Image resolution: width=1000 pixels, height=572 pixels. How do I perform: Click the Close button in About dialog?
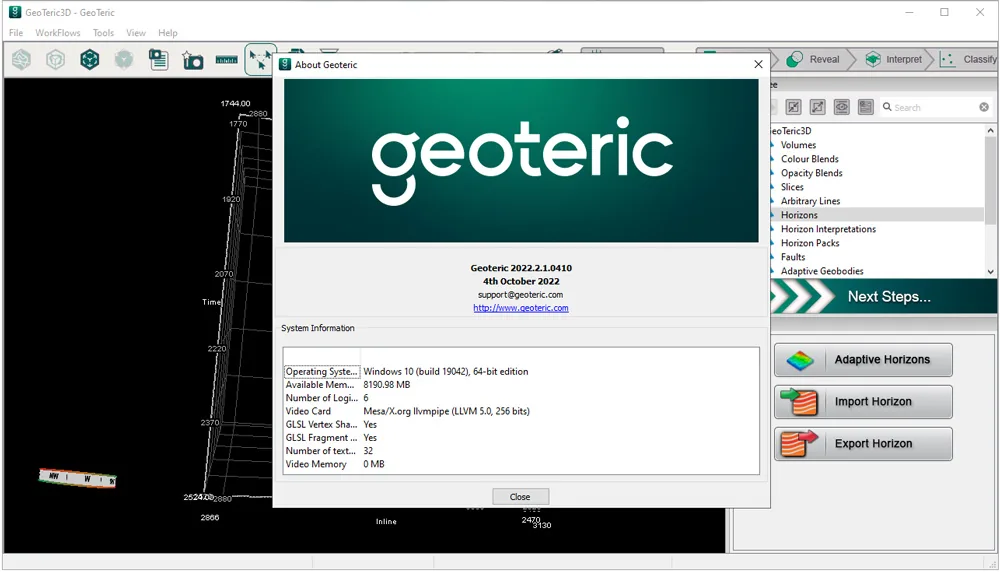[520, 497]
